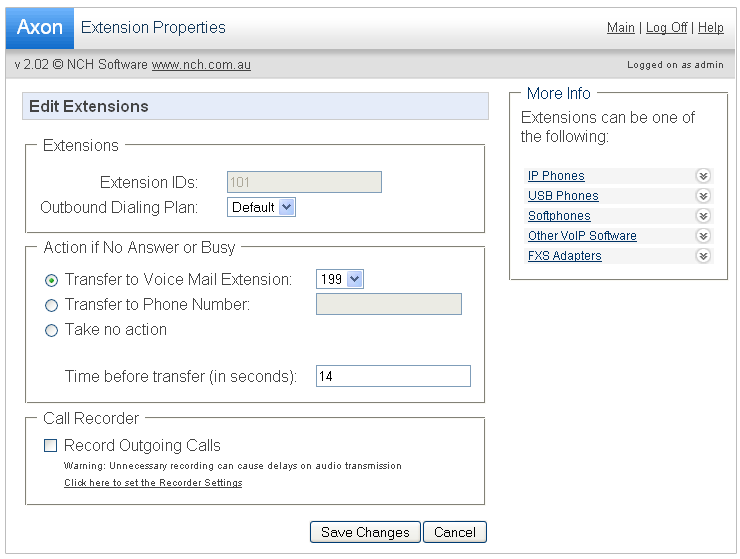Expand the IP Phones chevron icon
The image size is (740, 559).
click(x=703, y=176)
